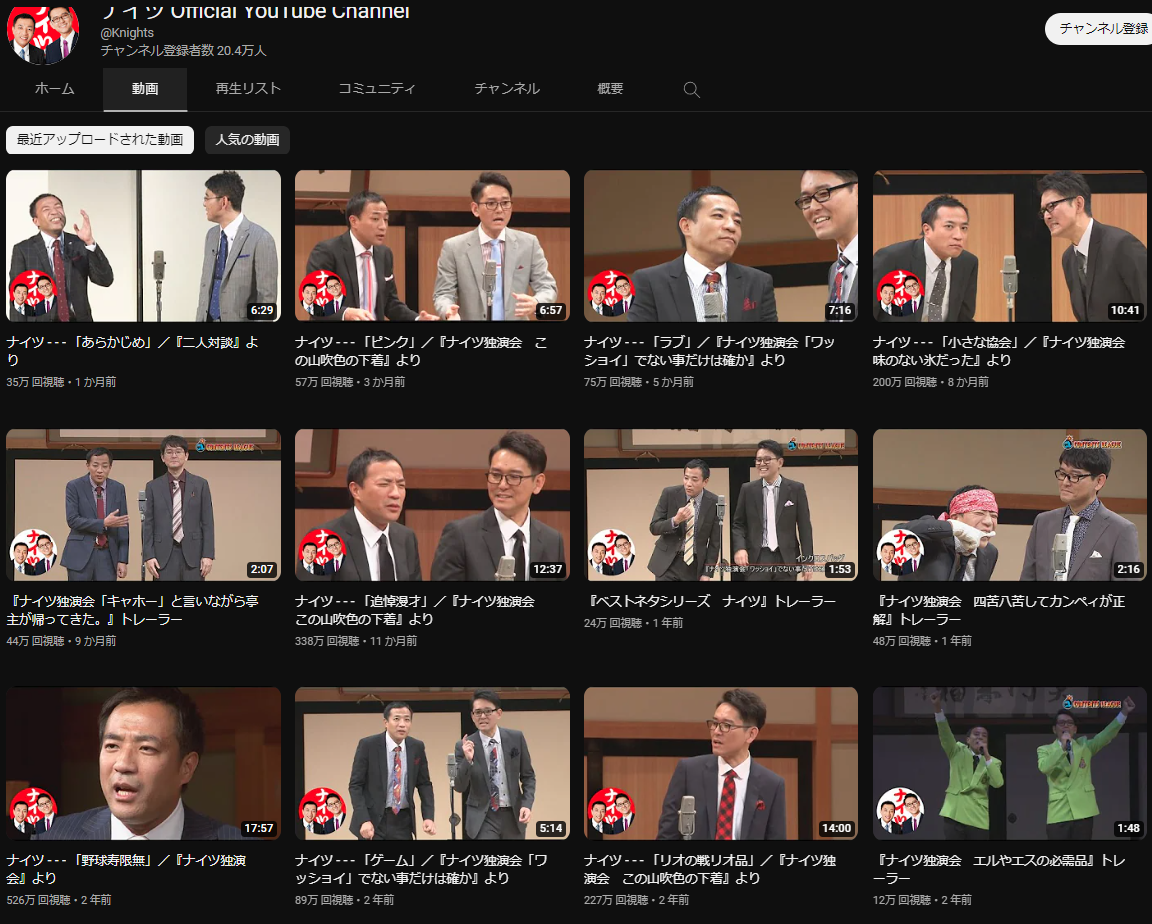Click the text 526万 回視聴・2 年前

[x=59, y=900]
